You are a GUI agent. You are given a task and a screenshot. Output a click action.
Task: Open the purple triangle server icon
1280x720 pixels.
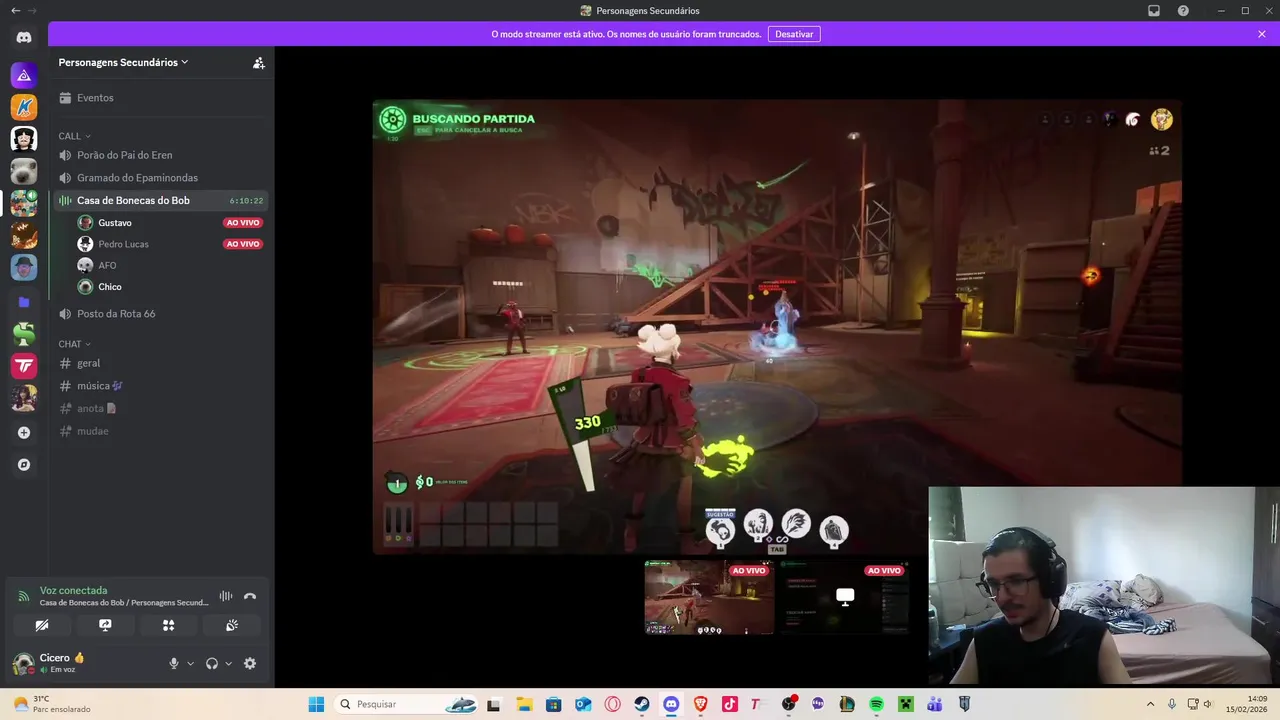24,75
